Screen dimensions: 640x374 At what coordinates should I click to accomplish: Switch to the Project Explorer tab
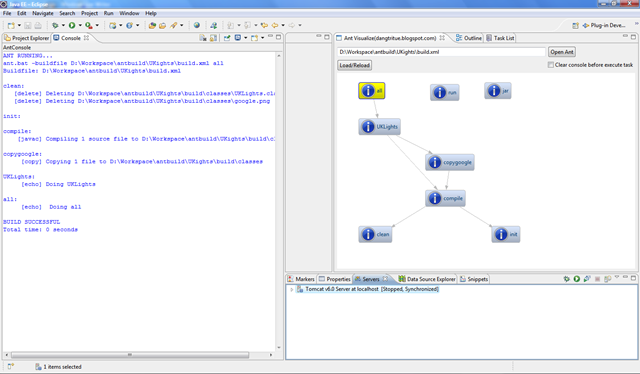[x=27, y=38]
